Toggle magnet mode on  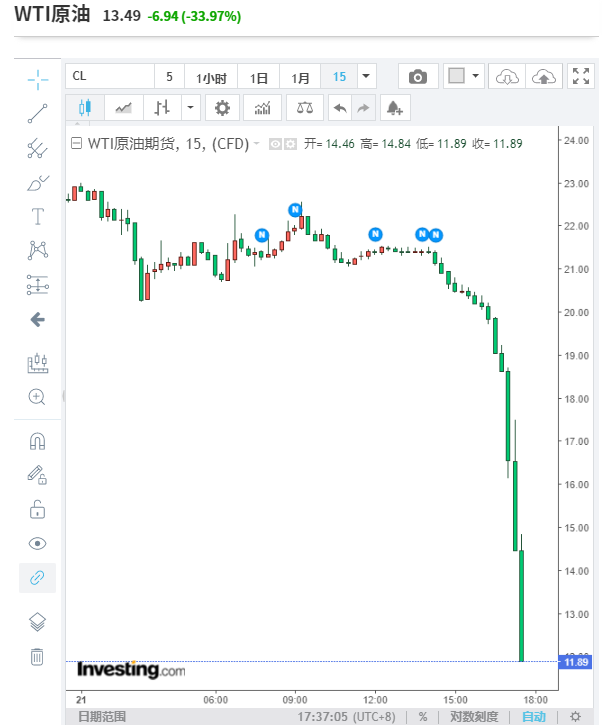pyautogui.click(x=37, y=441)
